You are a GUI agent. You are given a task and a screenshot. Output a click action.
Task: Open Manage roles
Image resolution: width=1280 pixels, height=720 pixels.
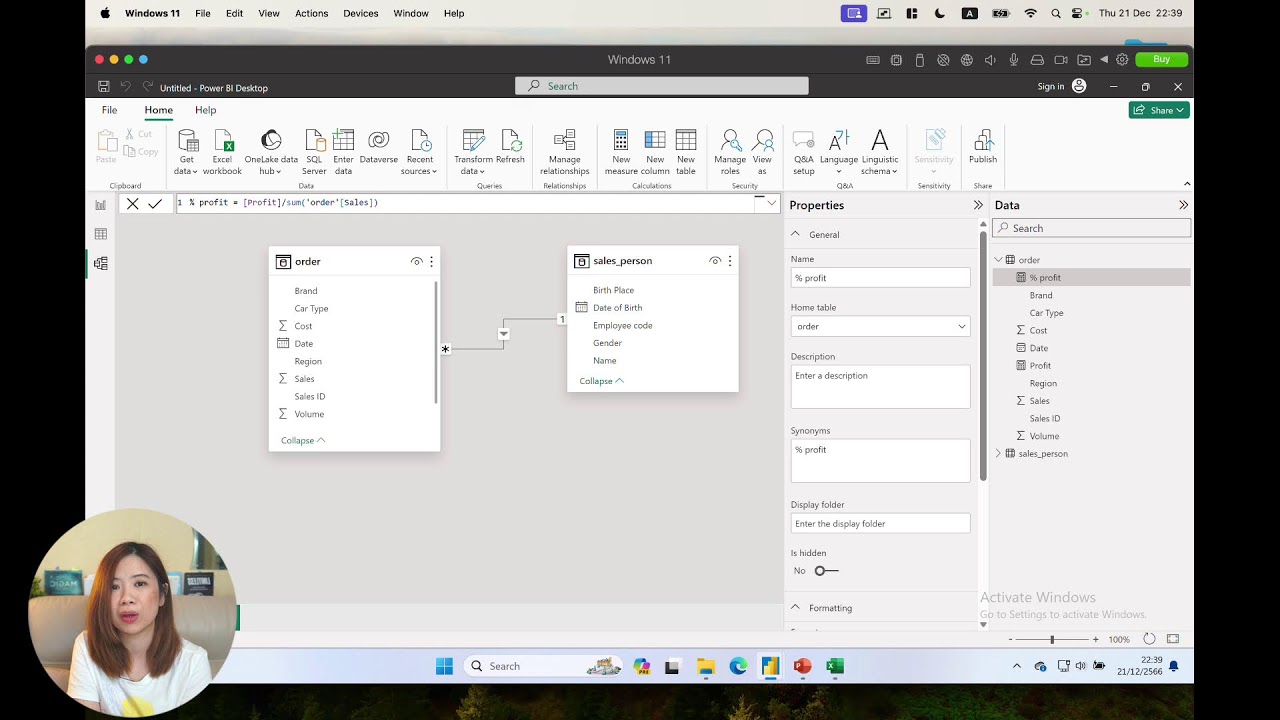click(730, 152)
